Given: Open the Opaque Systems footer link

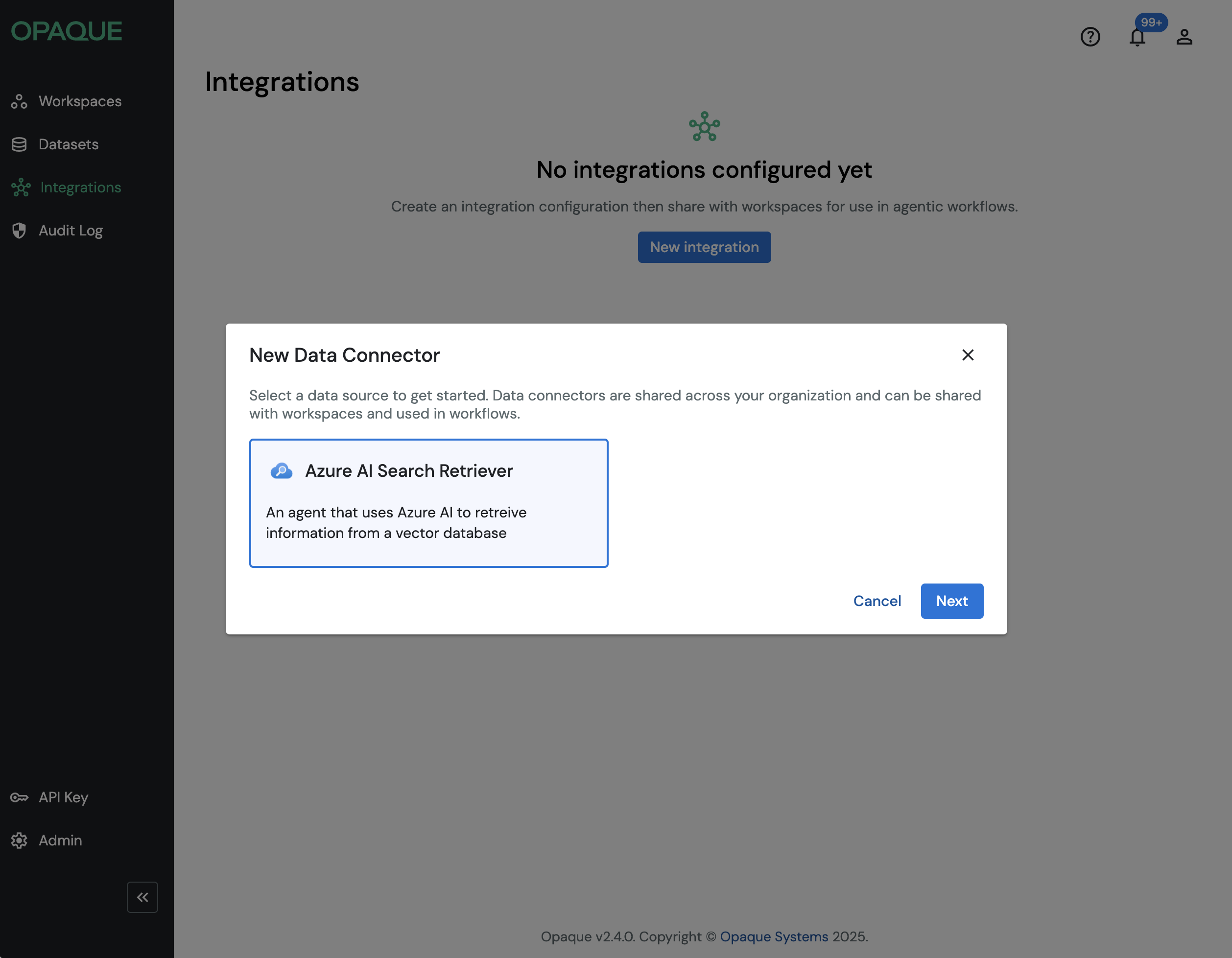Looking at the screenshot, I should [x=773, y=936].
